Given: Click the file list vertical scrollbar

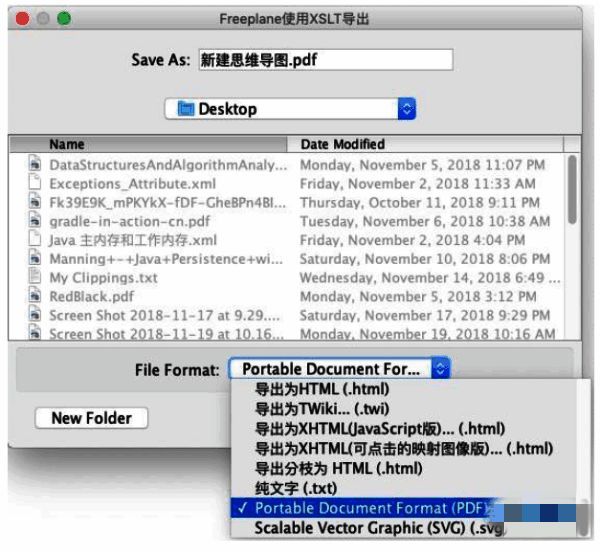Looking at the screenshot, I should click(572, 190).
